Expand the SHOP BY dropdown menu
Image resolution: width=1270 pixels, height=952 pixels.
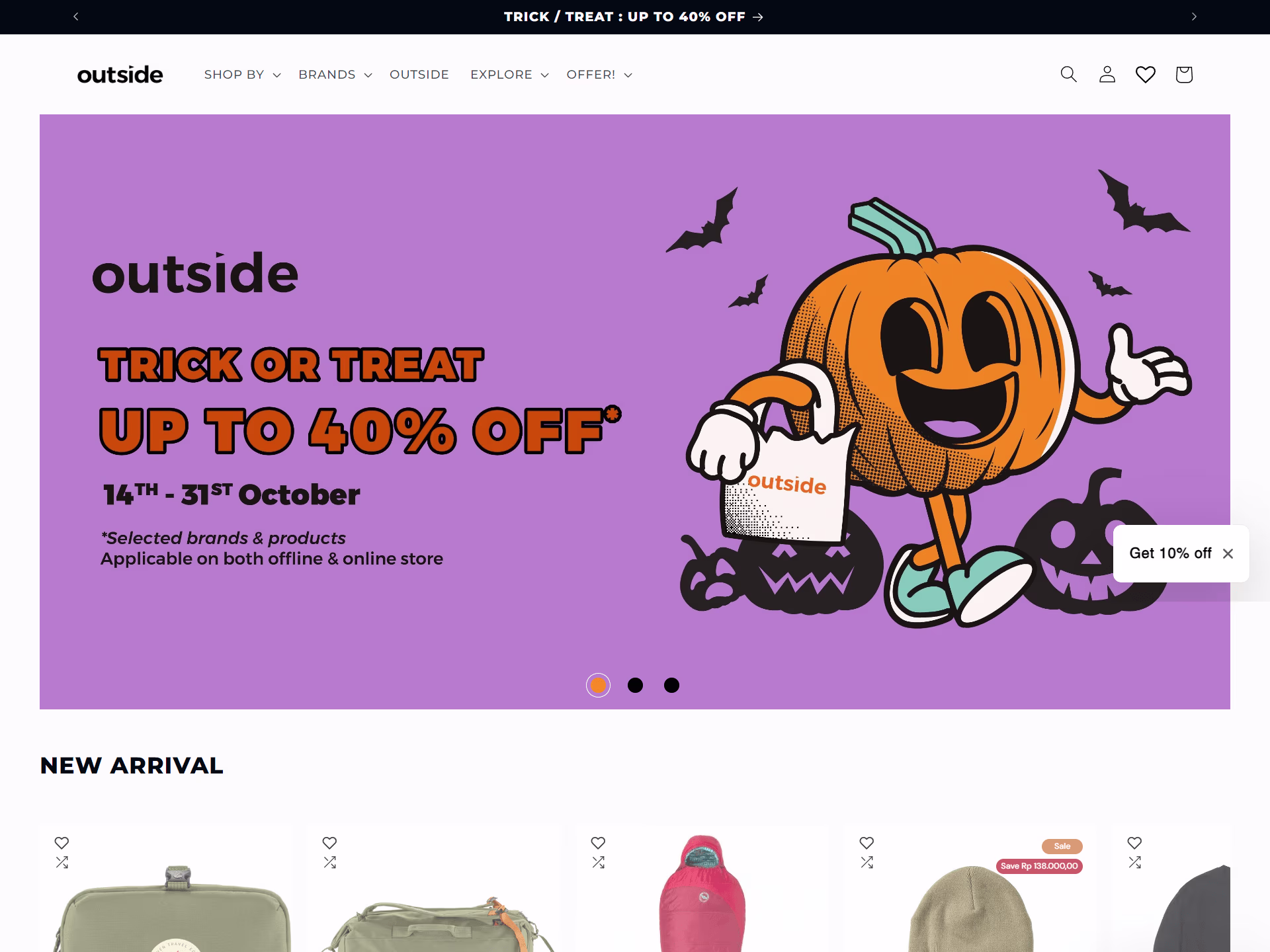(242, 75)
